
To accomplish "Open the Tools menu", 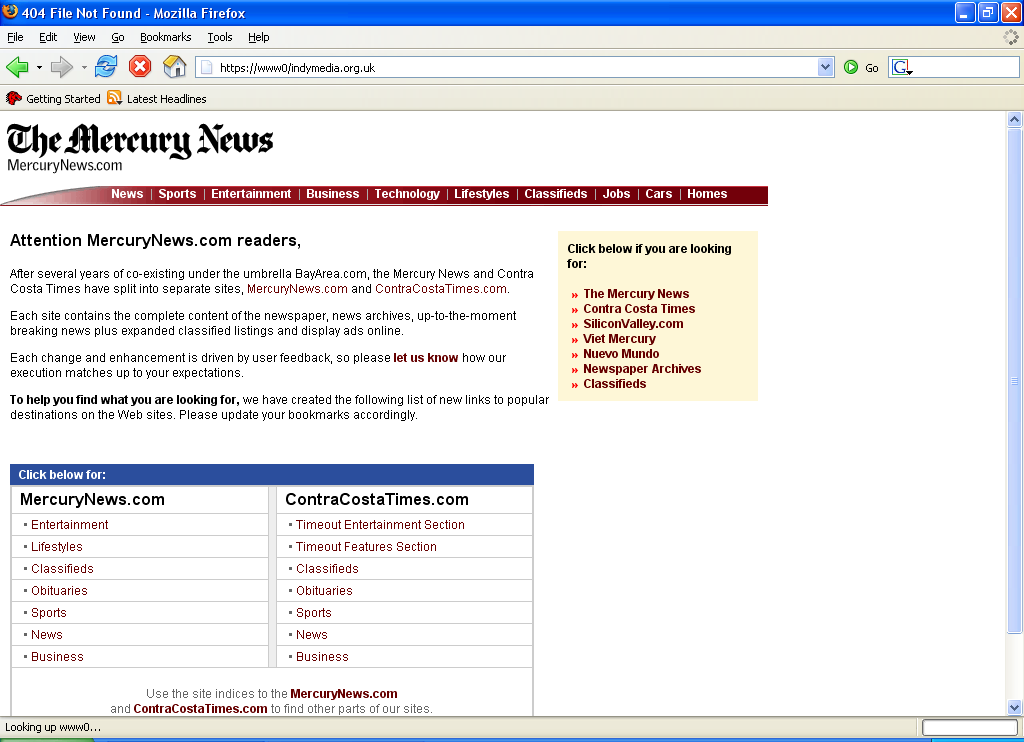I will pos(220,37).
